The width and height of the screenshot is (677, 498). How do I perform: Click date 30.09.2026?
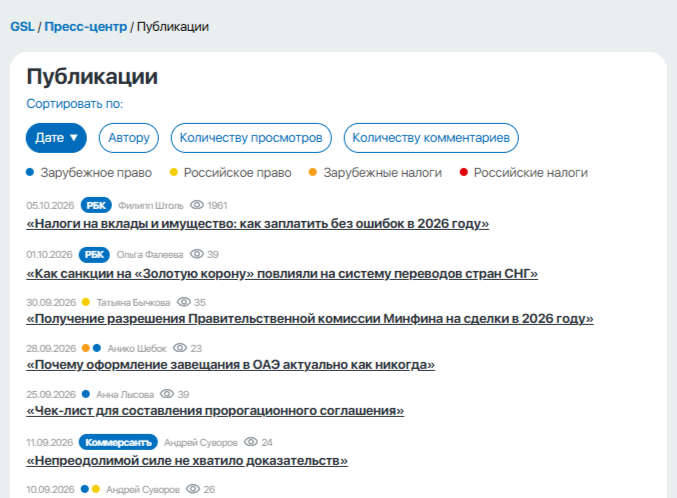point(51,303)
